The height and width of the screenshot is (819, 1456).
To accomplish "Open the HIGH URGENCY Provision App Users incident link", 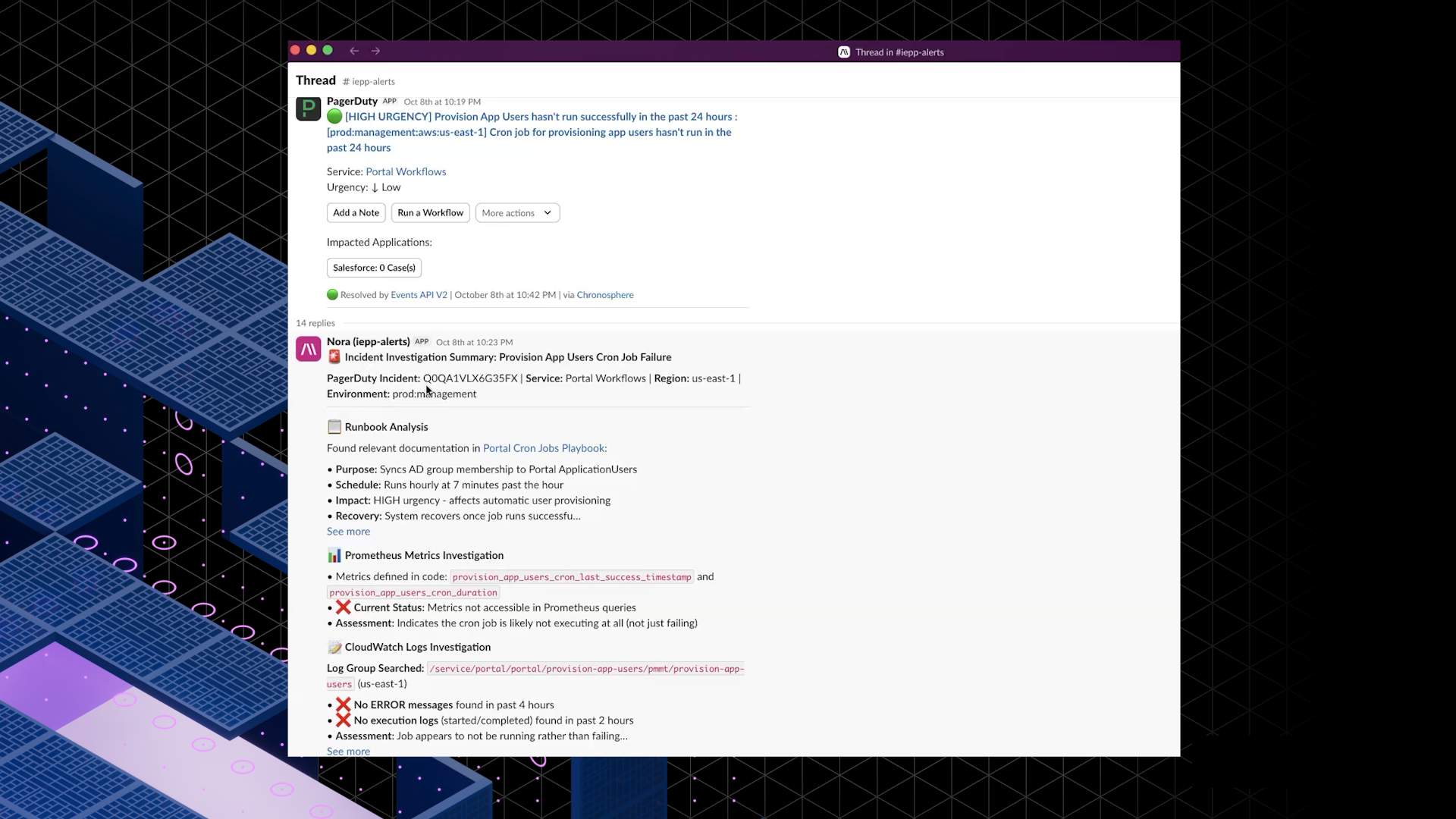I will (x=532, y=132).
